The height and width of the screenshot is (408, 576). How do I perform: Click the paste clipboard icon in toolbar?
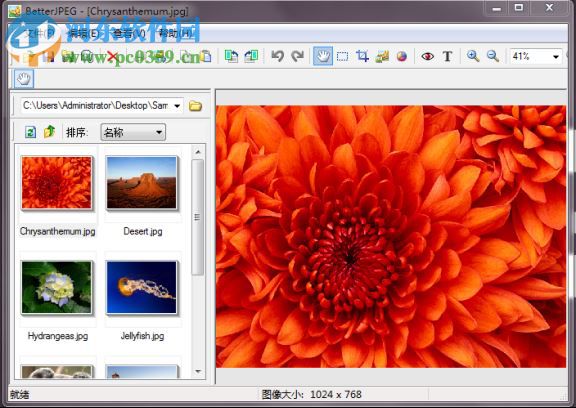pyautogui.click(x=206, y=57)
